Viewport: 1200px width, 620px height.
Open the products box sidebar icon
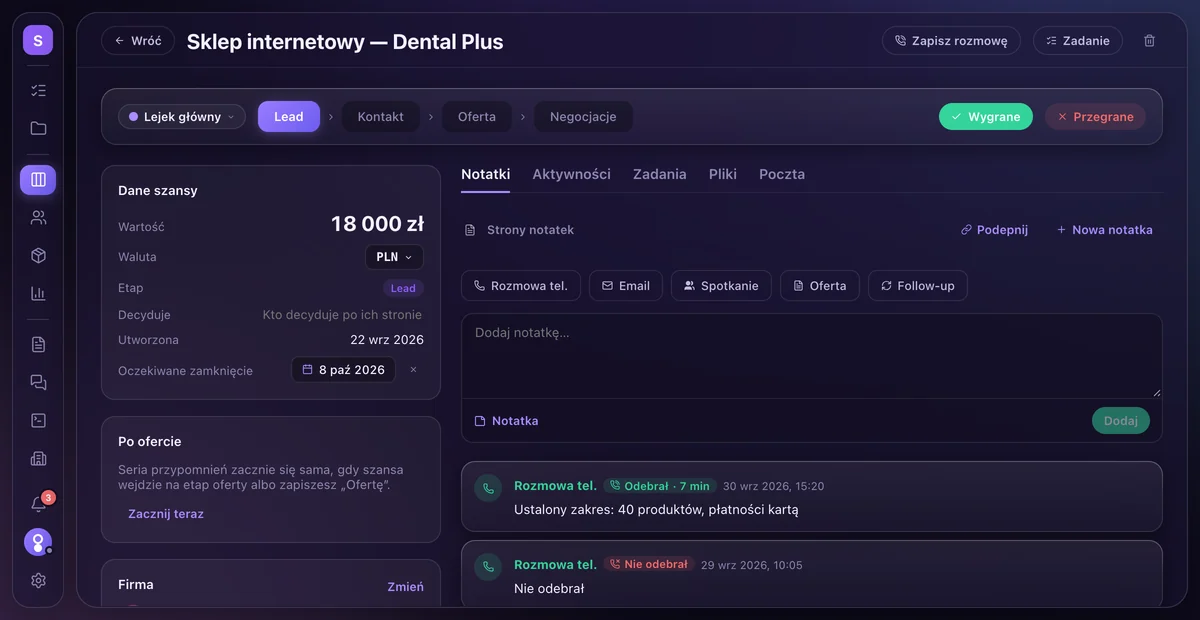(x=38, y=255)
